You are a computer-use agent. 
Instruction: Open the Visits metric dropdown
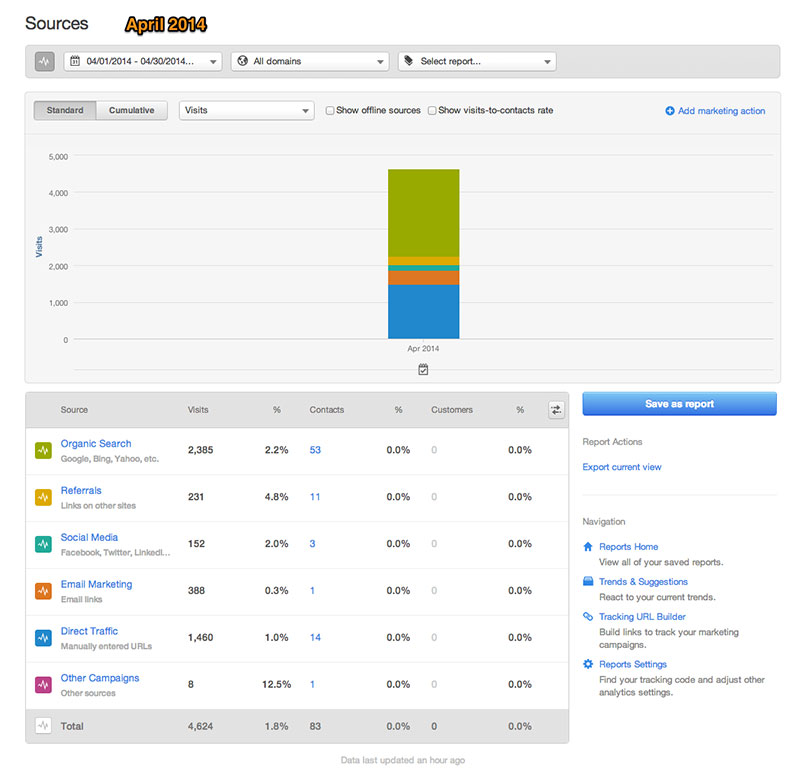pyautogui.click(x=247, y=110)
